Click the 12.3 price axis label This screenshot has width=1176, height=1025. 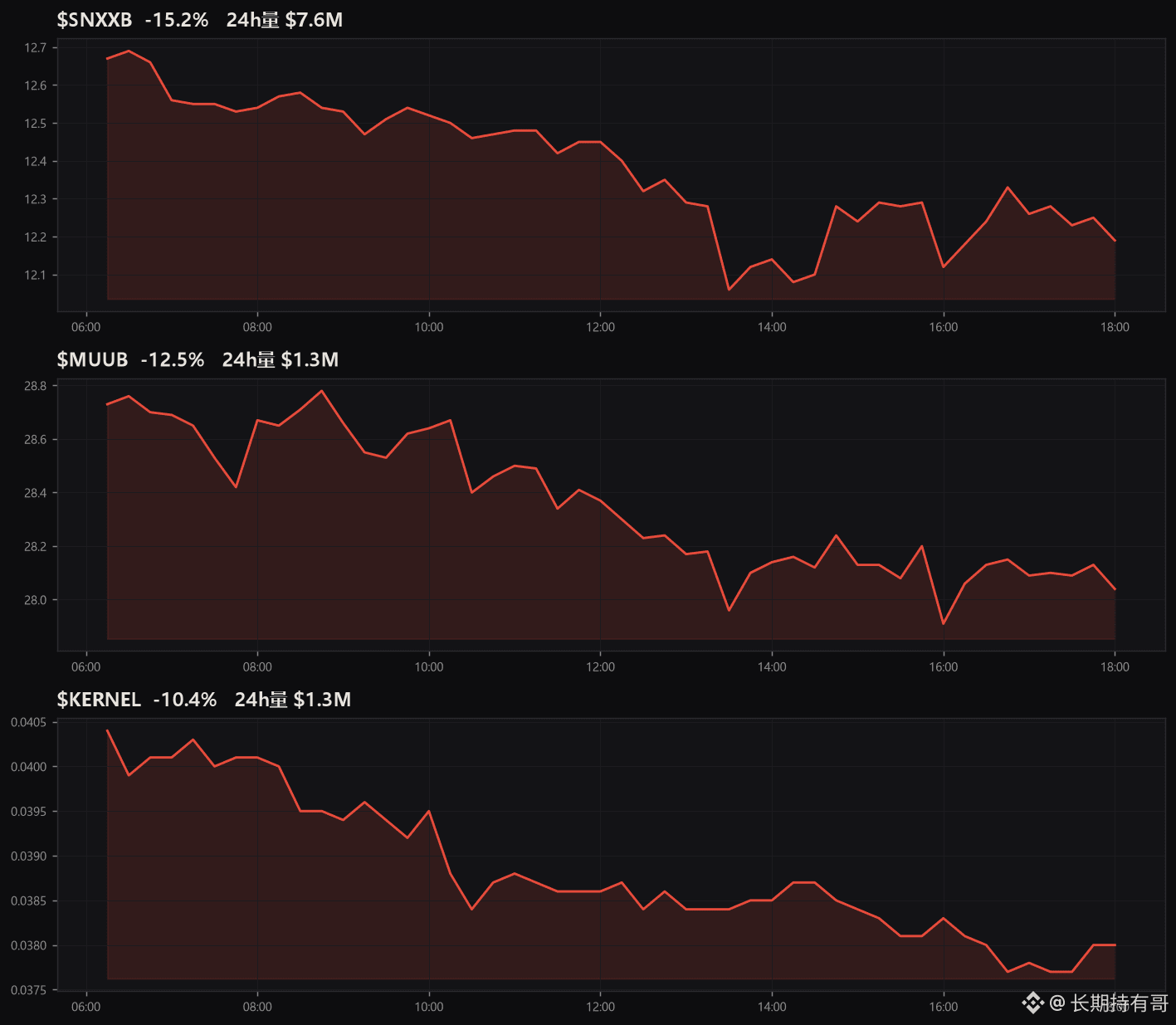36,199
